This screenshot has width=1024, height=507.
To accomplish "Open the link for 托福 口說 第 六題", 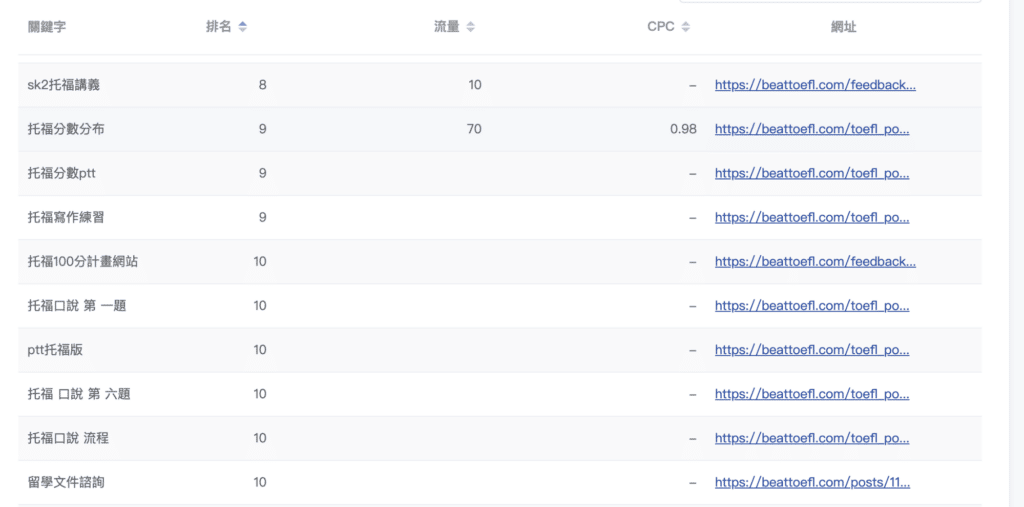I will click(811, 394).
